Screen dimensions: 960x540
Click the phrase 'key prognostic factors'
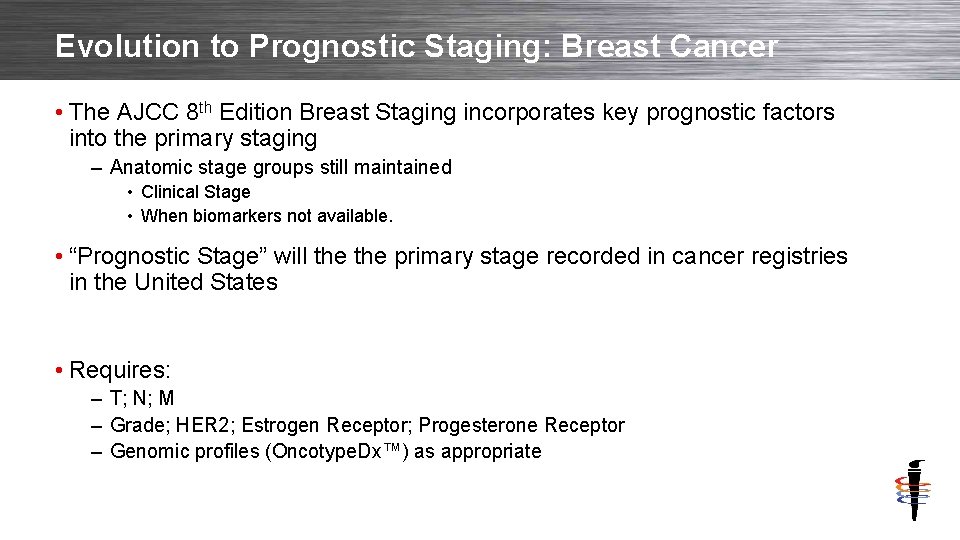click(x=717, y=113)
